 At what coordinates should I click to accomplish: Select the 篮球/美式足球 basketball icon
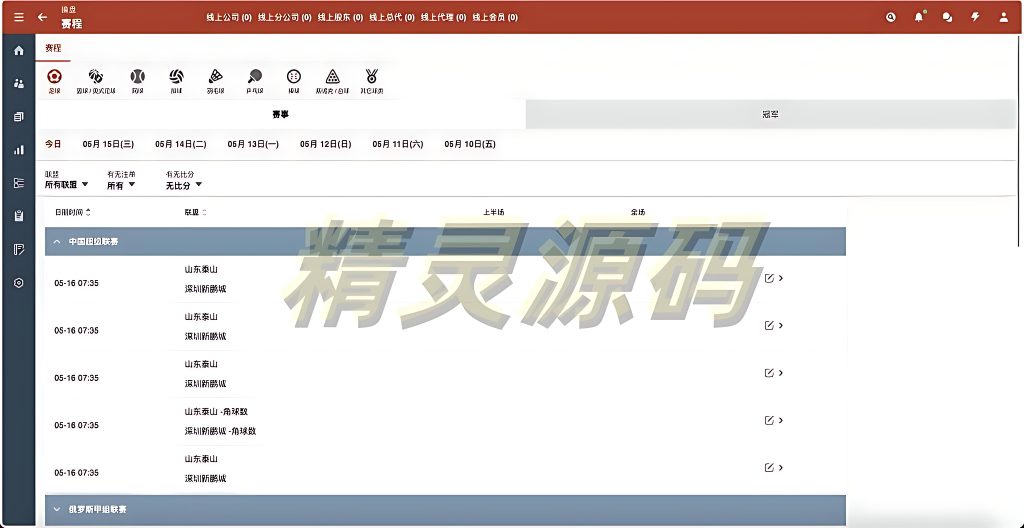pos(96,81)
